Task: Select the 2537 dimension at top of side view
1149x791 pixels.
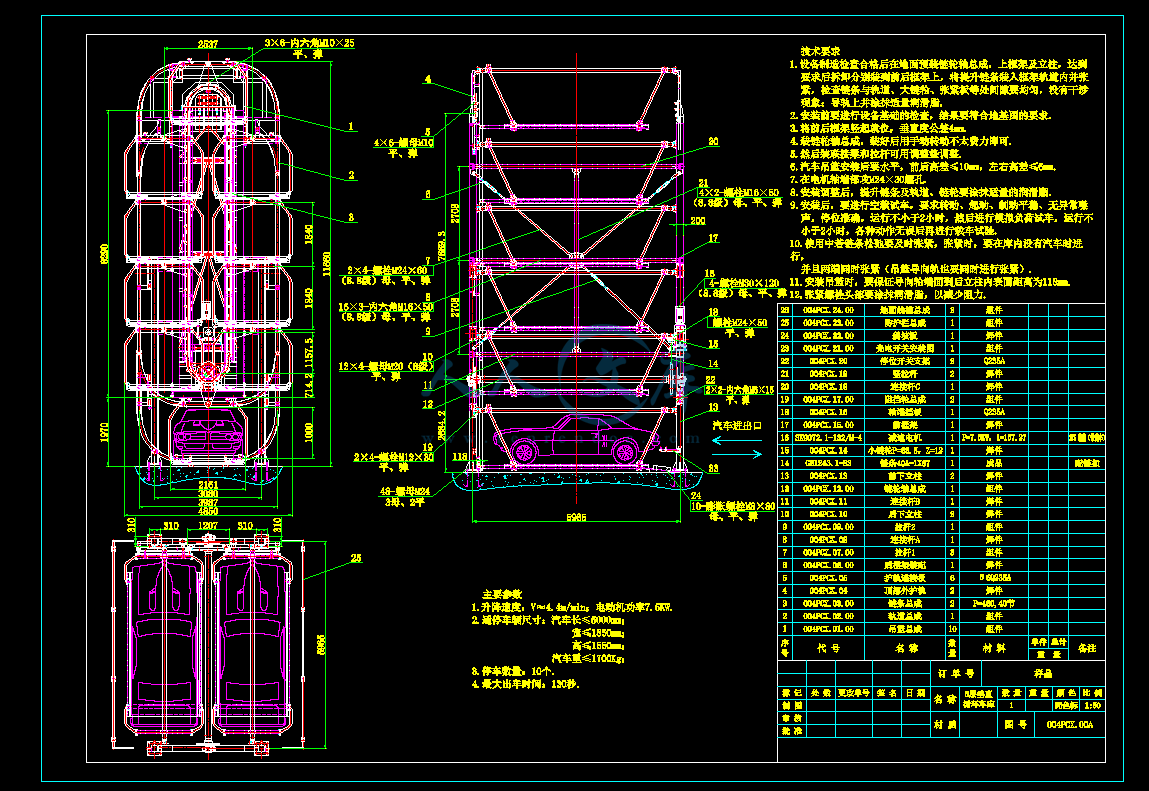Action: point(208,44)
